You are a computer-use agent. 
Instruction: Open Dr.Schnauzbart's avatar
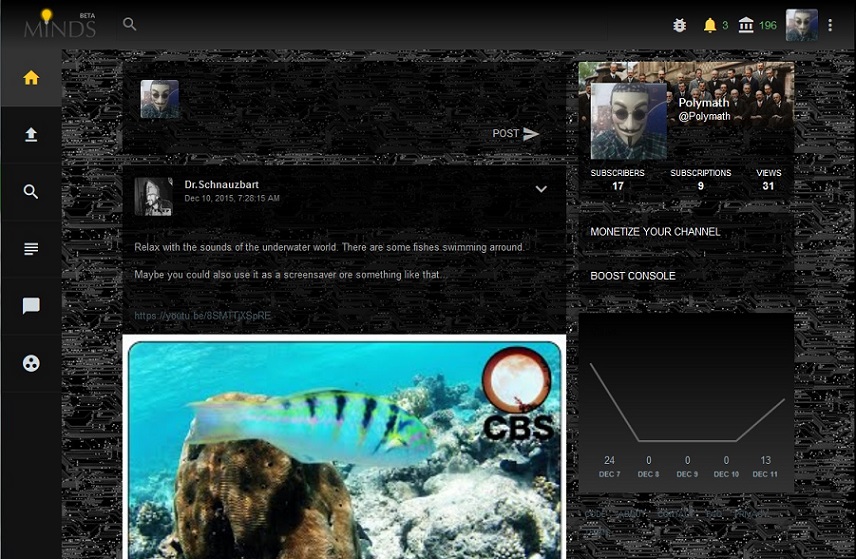pyautogui.click(x=153, y=197)
